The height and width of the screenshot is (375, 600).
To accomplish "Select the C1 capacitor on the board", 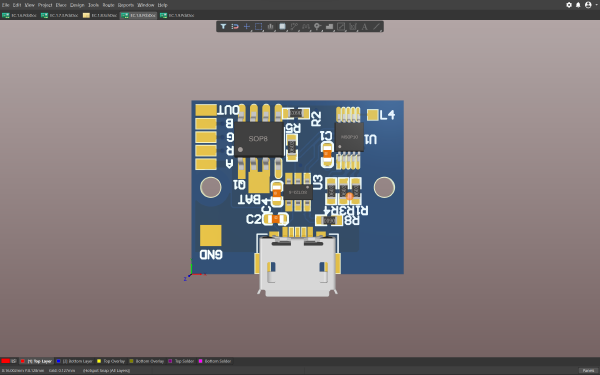I will 327,154.
